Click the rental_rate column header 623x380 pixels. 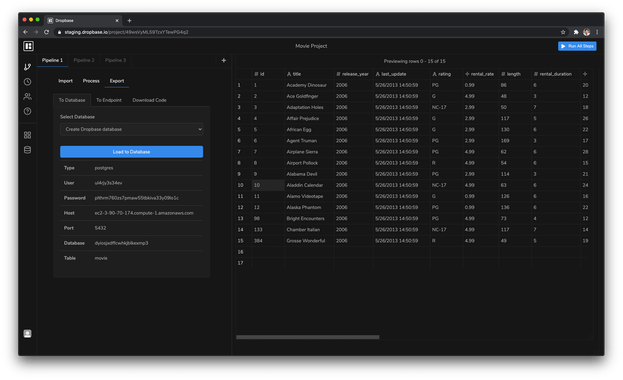point(480,74)
